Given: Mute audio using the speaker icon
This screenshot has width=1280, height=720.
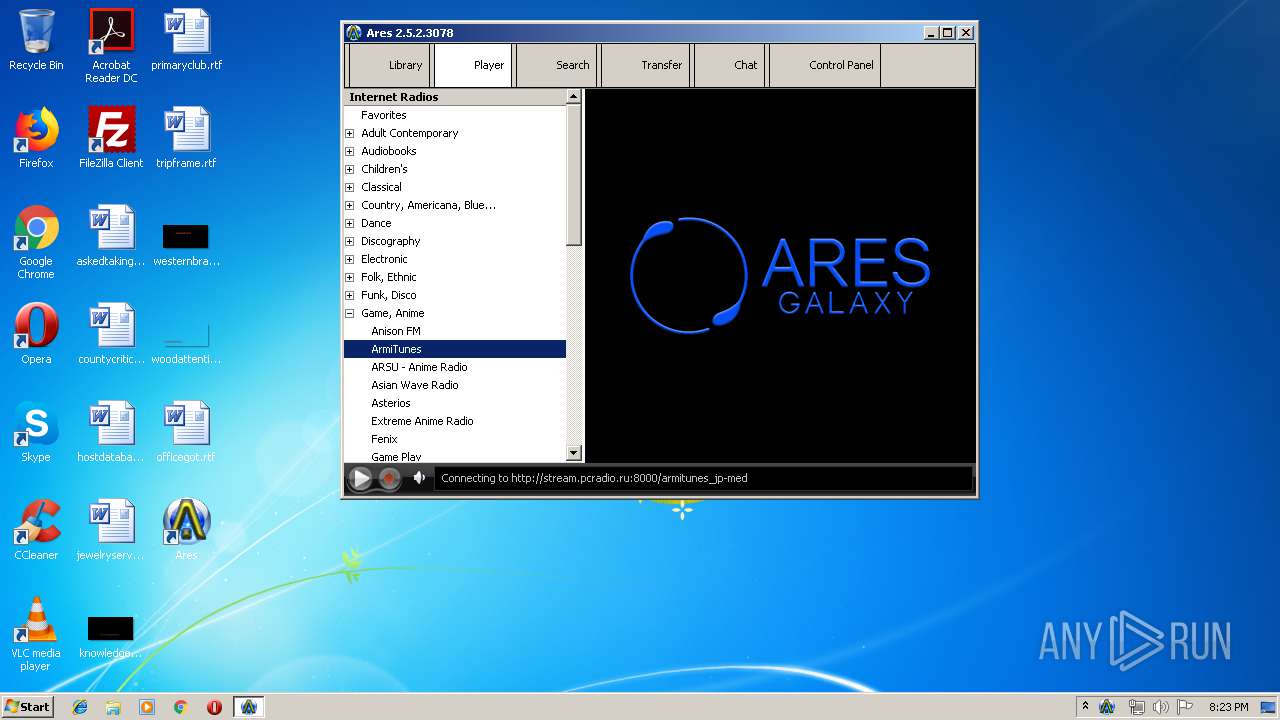Looking at the screenshot, I should pyautogui.click(x=419, y=478).
